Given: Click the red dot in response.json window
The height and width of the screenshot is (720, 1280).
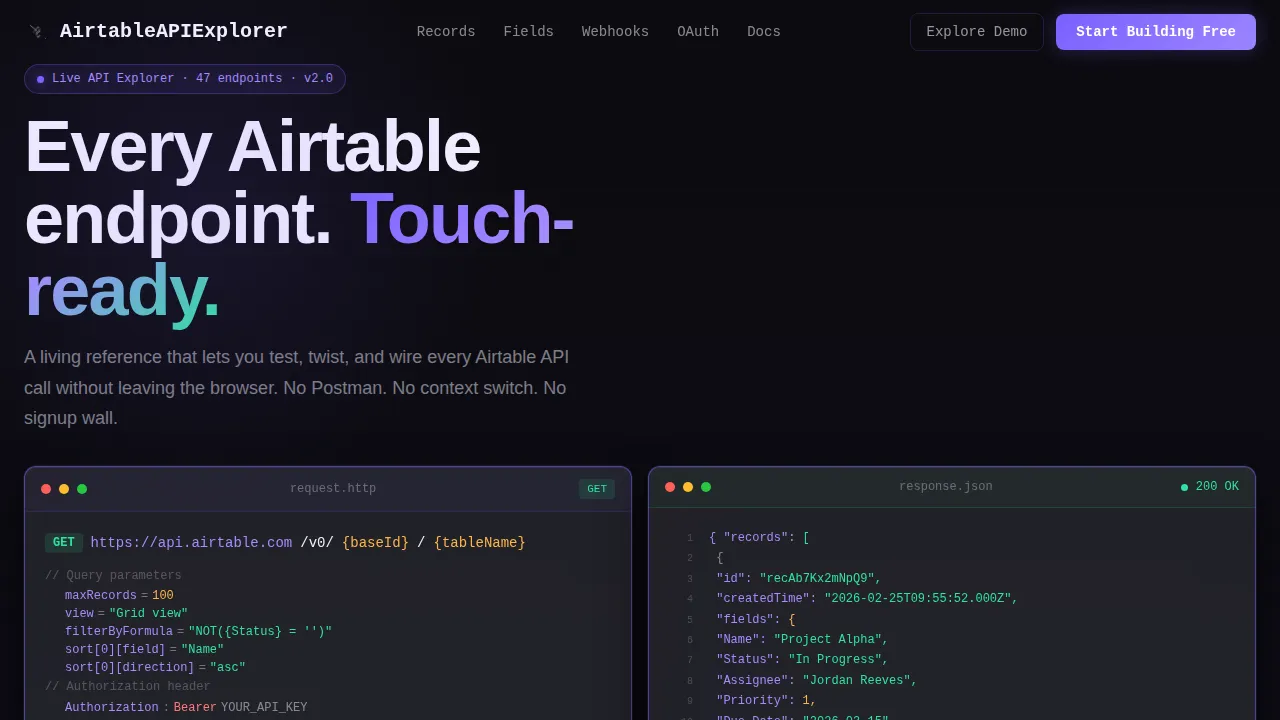Looking at the screenshot, I should (x=670, y=487).
